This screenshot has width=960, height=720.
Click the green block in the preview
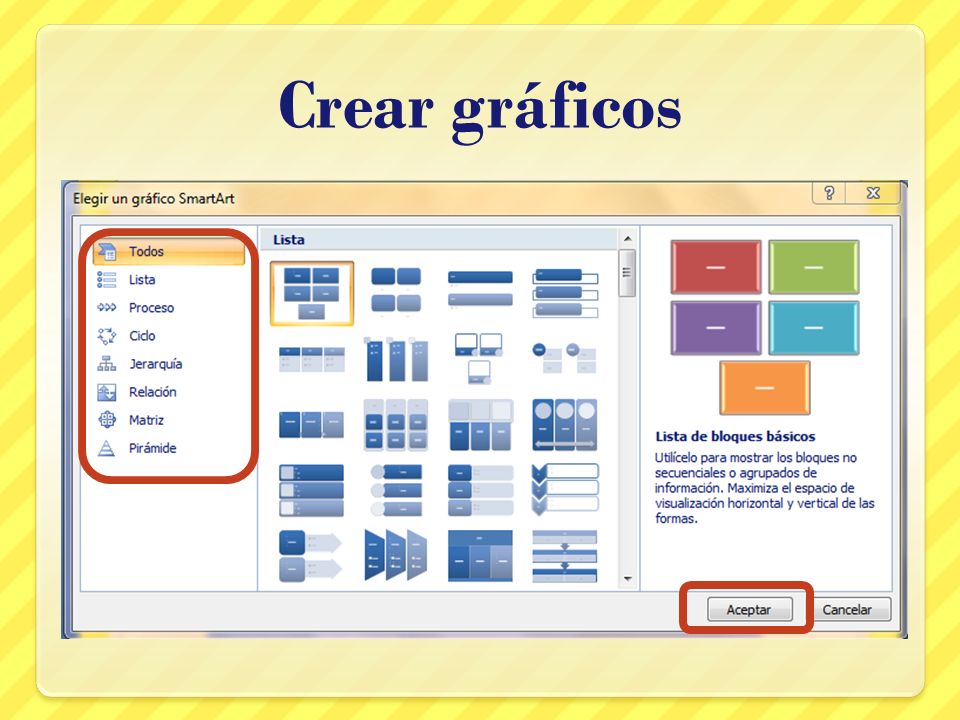pos(814,267)
